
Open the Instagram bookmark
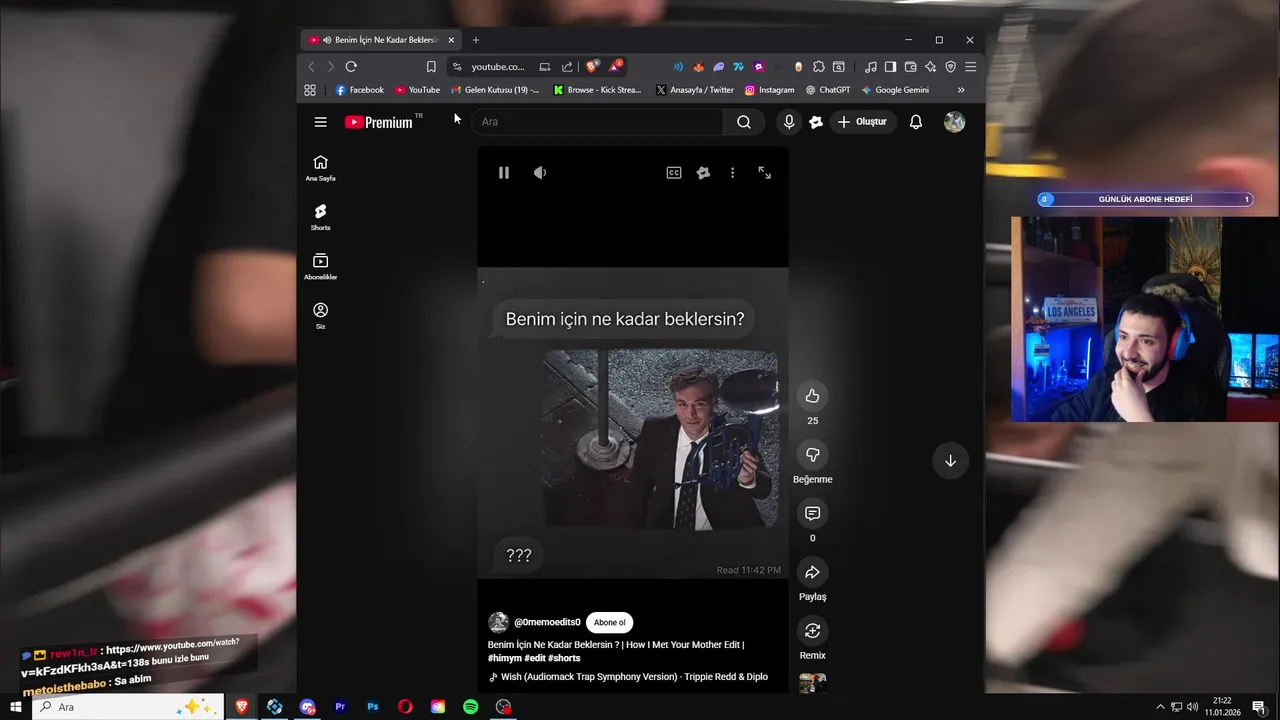click(x=770, y=90)
